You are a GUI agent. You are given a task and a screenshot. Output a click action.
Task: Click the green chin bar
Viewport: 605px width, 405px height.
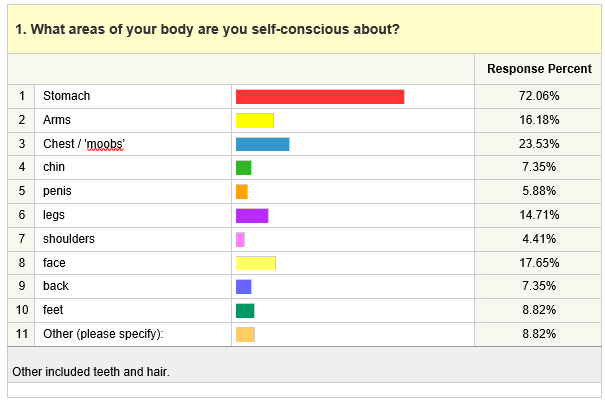[243, 168]
